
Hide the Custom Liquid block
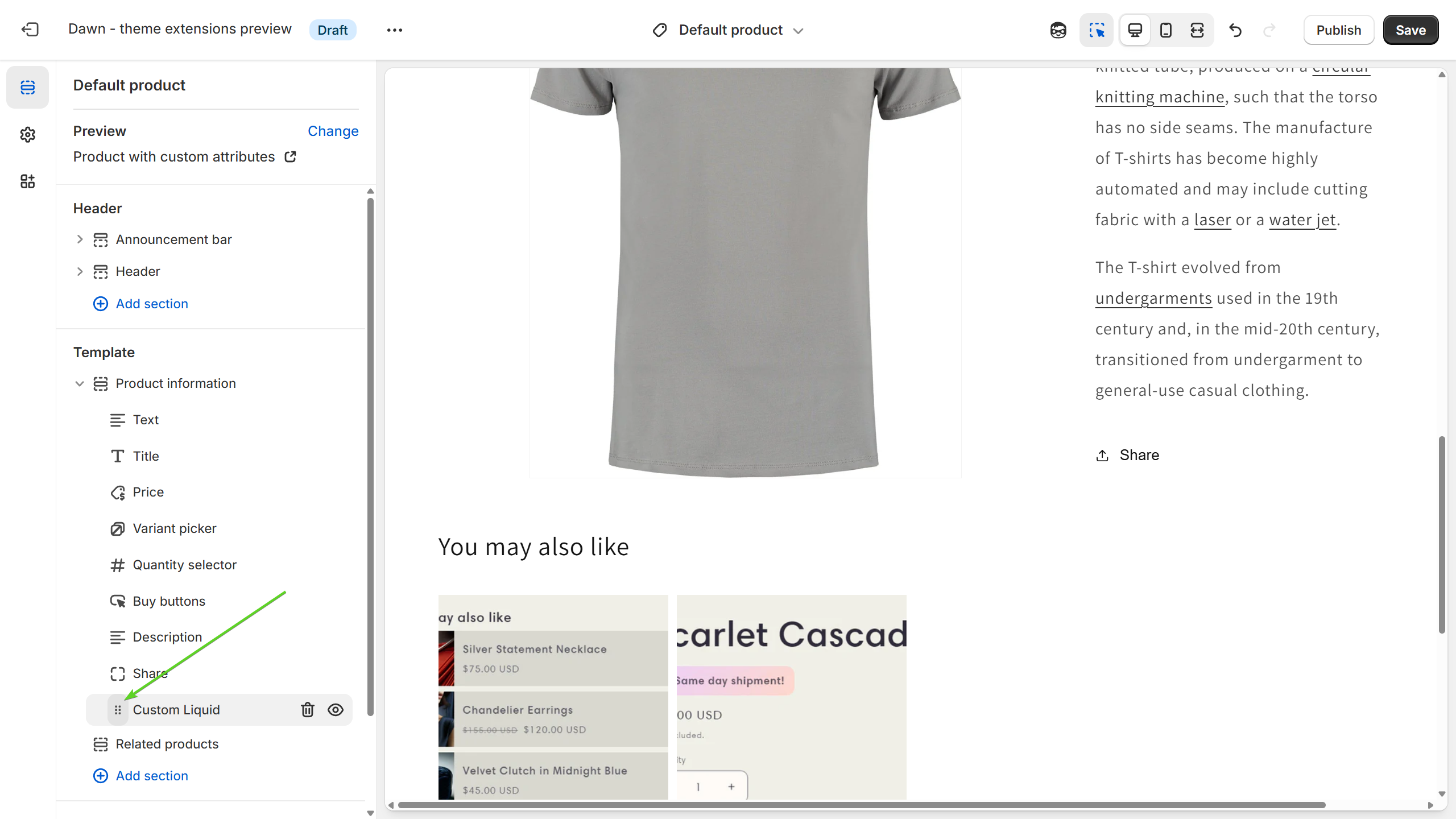click(336, 710)
